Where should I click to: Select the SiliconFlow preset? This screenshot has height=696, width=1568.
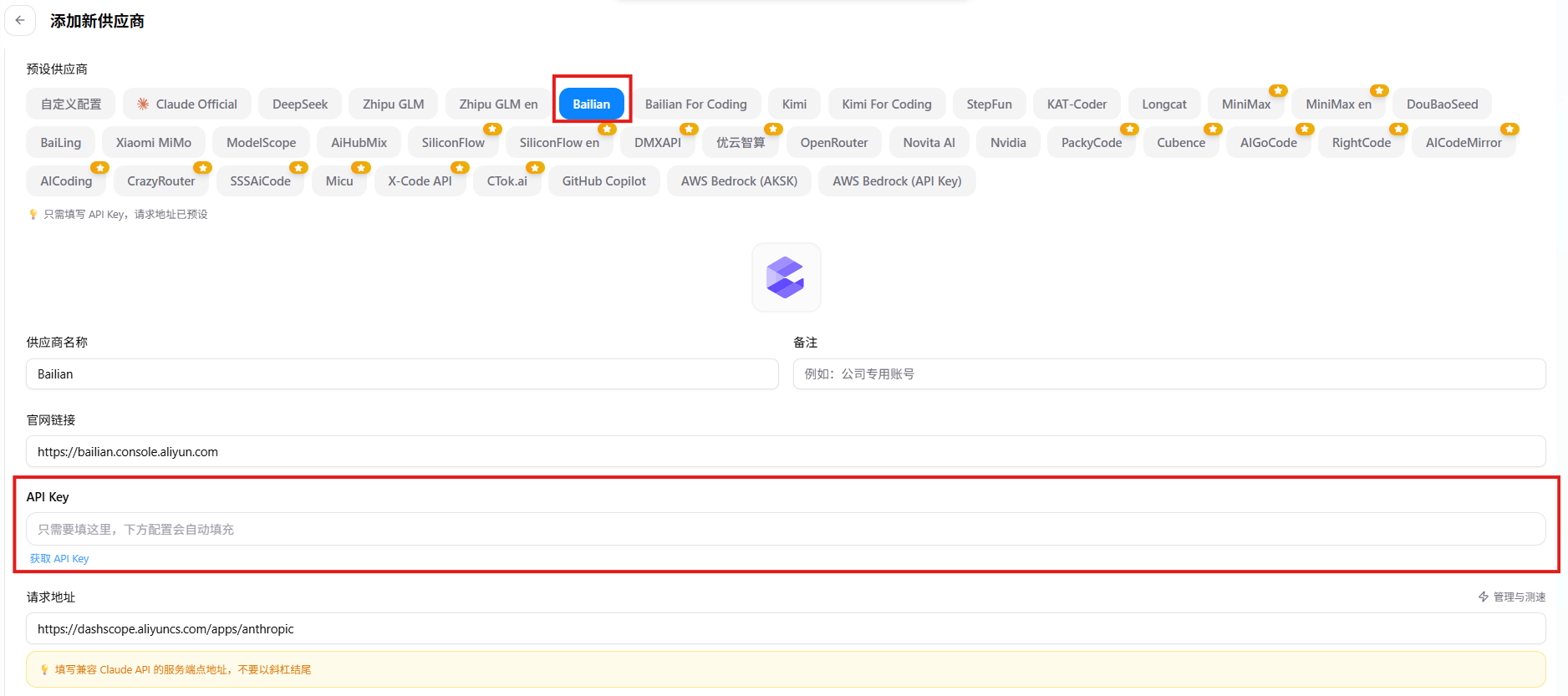[453, 143]
